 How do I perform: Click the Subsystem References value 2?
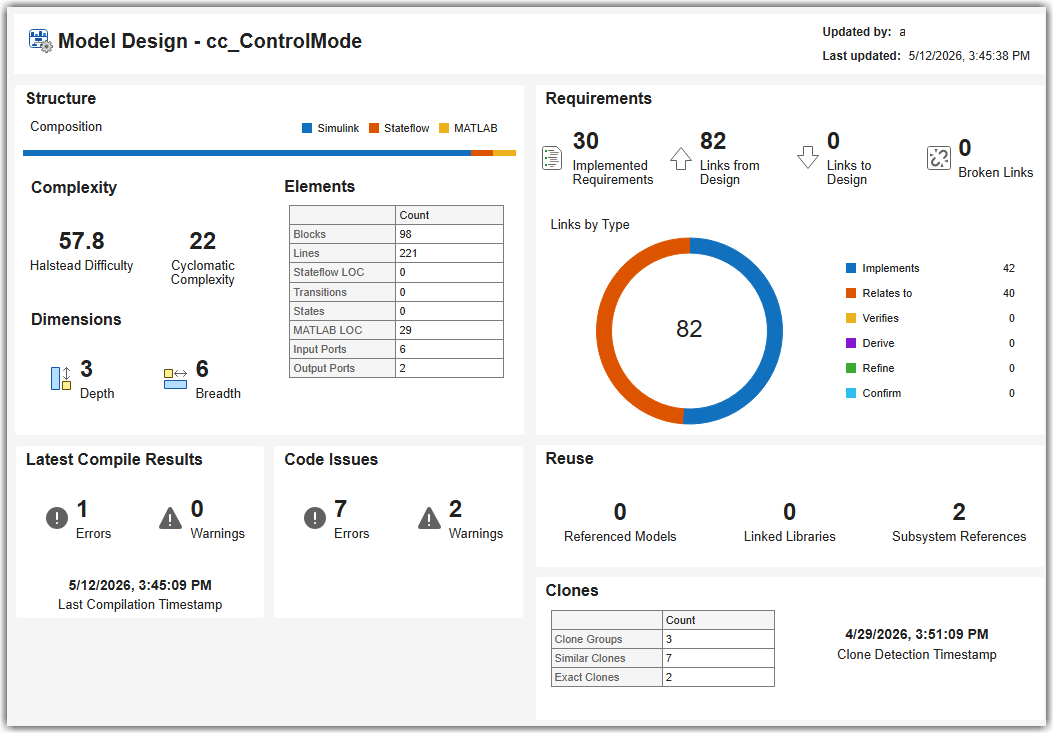pyautogui.click(x=959, y=512)
